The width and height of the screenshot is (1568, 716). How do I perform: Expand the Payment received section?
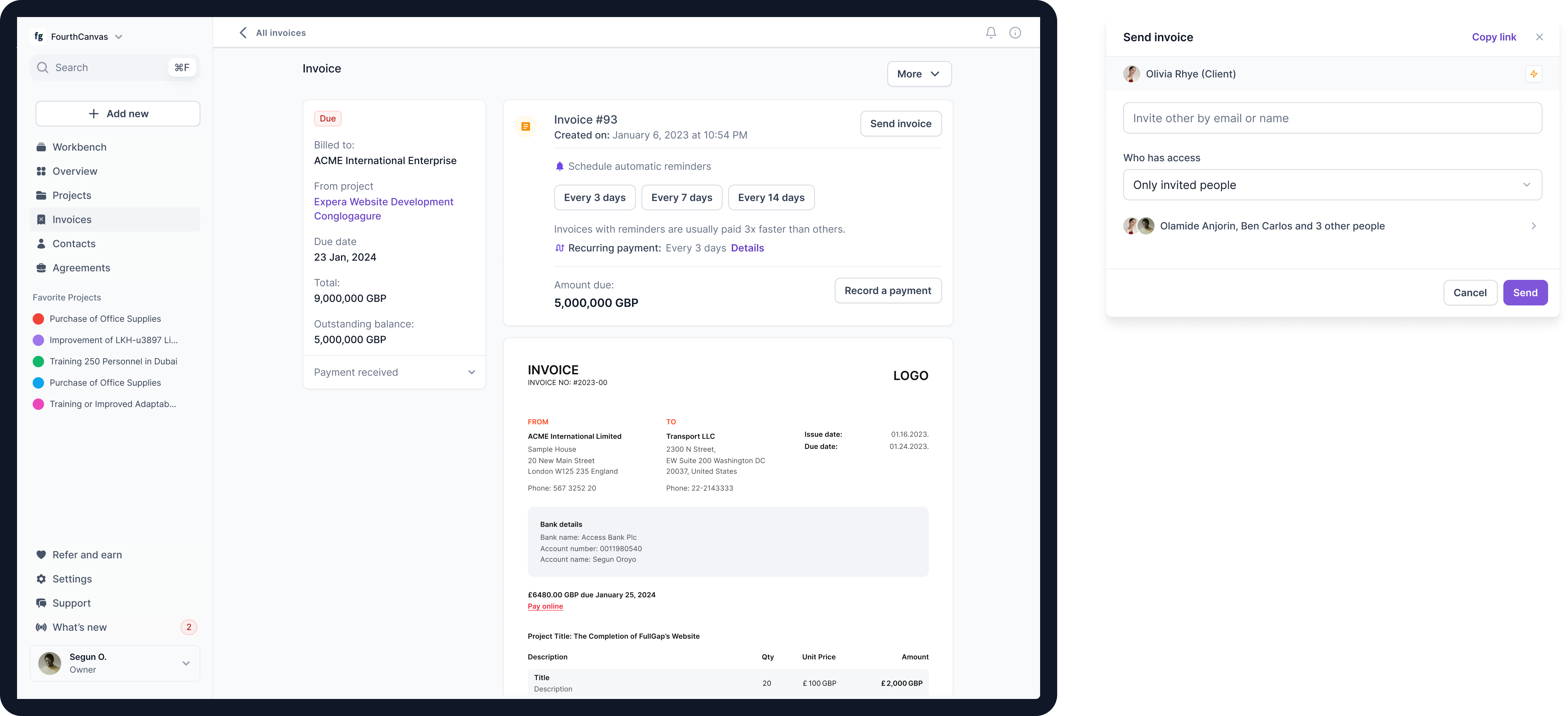click(394, 372)
